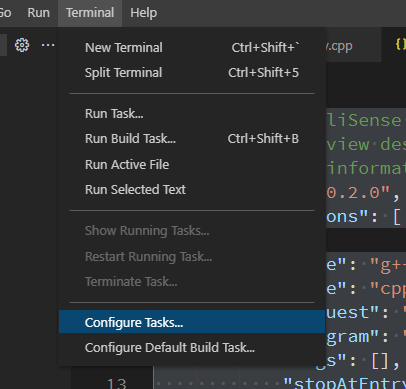Open the ellipsis more actions icon

pyautogui.click(x=48, y=45)
